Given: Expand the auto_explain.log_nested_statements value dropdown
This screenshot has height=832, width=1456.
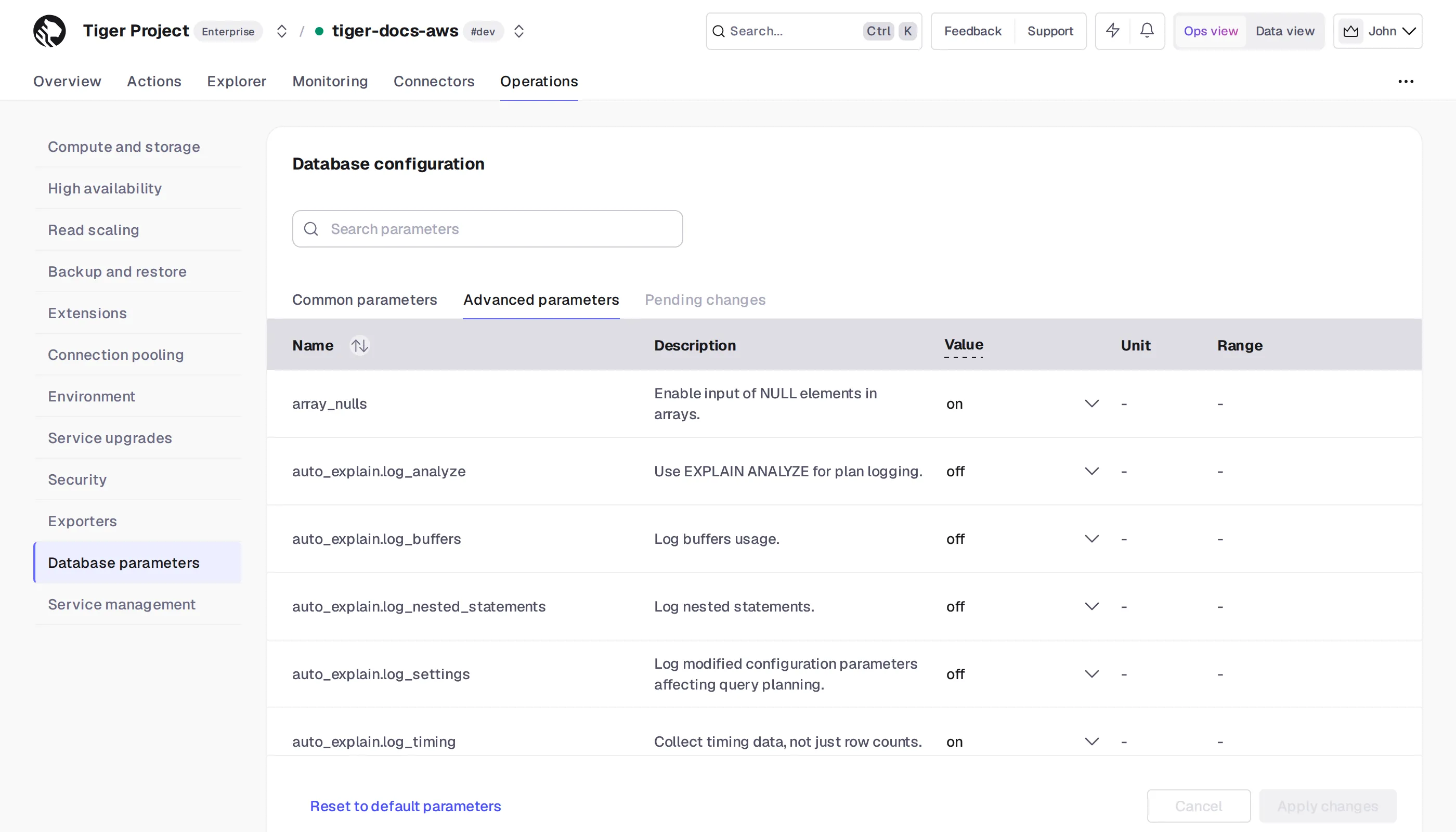Looking at the screenshot, I should pyautogui.click(x=1091, y=606).
